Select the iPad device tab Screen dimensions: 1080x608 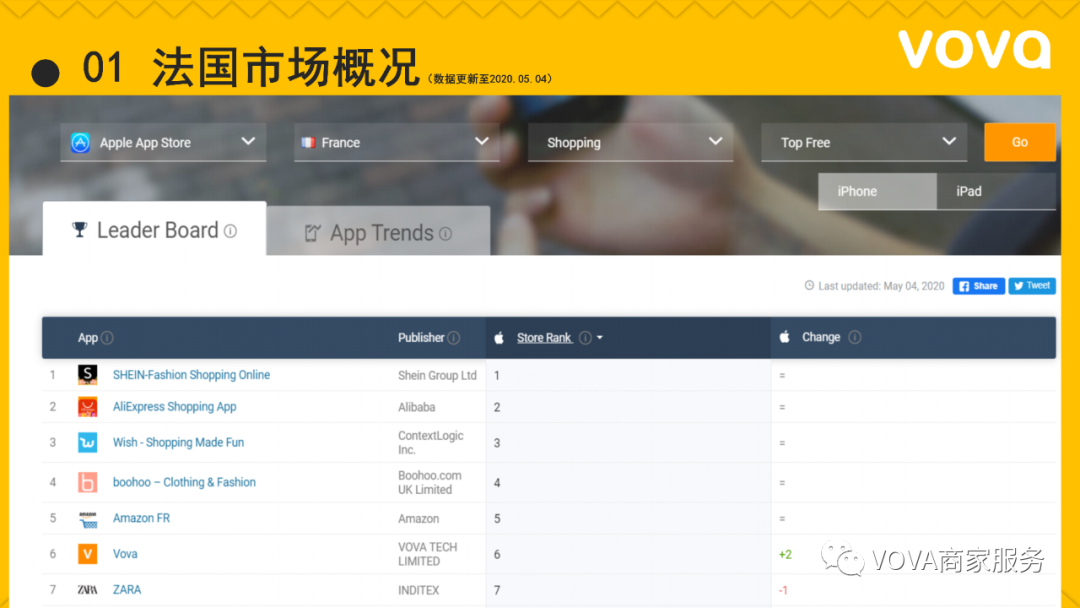click(x=996, y=191)
